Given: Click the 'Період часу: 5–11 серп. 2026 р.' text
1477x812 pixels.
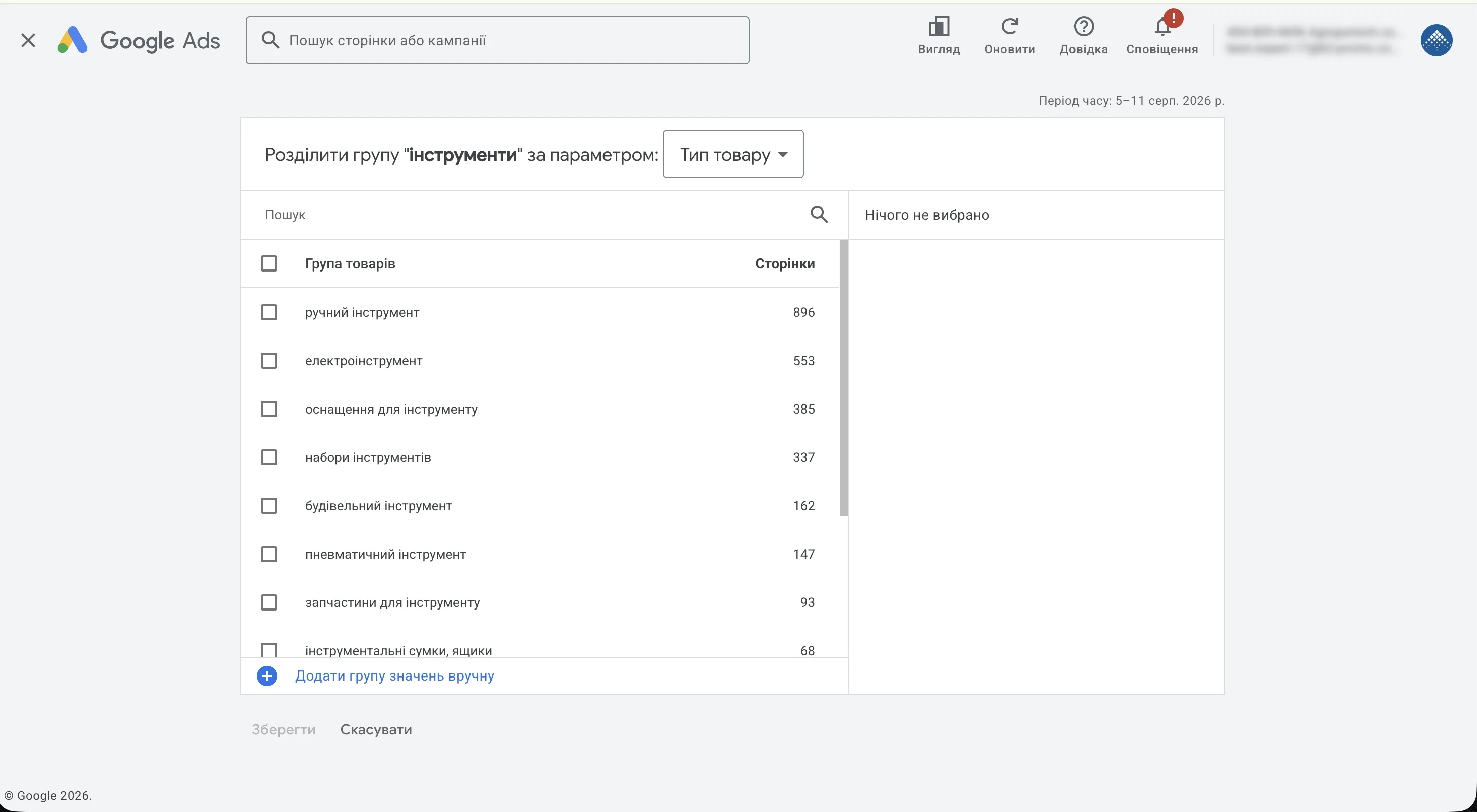Looking at the screenshot, I should click(x=1131, y=100).
